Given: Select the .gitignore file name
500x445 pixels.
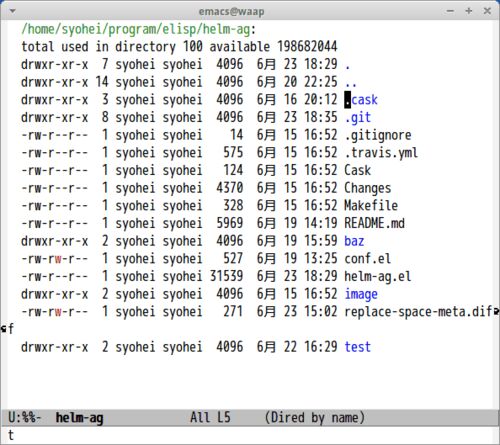Looking at the screenshot, I should pyautogui.click(x=378, y=135).
